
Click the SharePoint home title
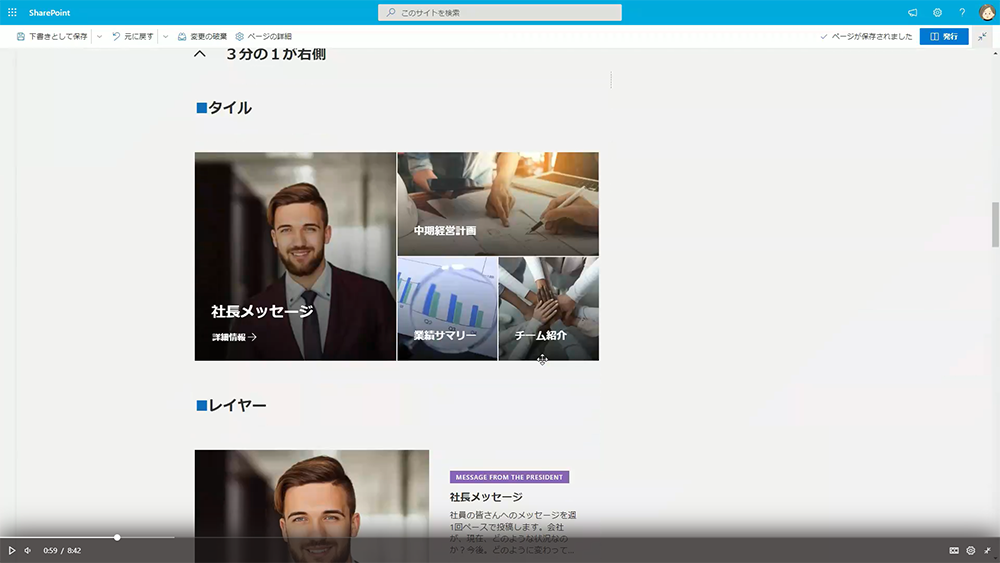pos(49,13)
